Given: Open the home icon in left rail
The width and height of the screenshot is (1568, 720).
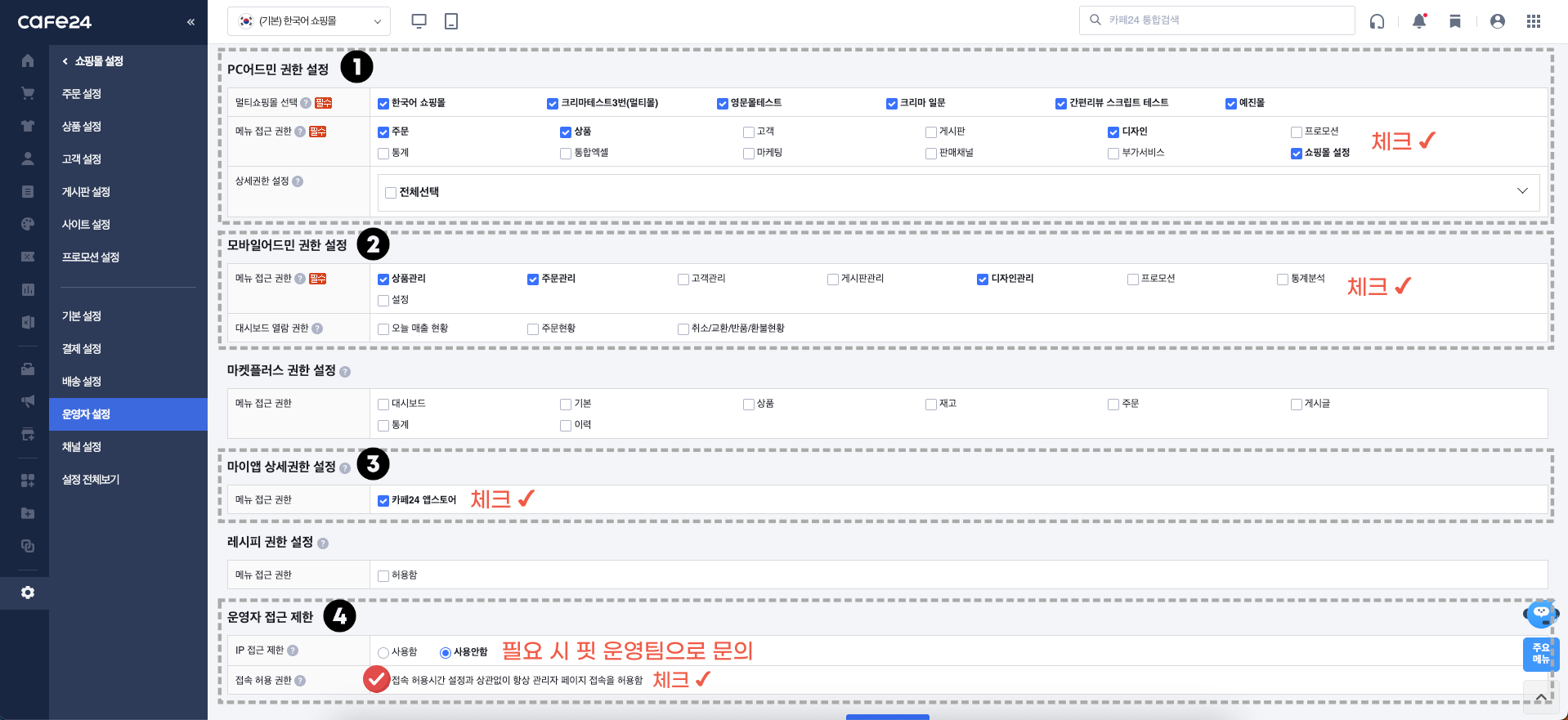Looking at the screenshot, I should (x=28, y=60).
